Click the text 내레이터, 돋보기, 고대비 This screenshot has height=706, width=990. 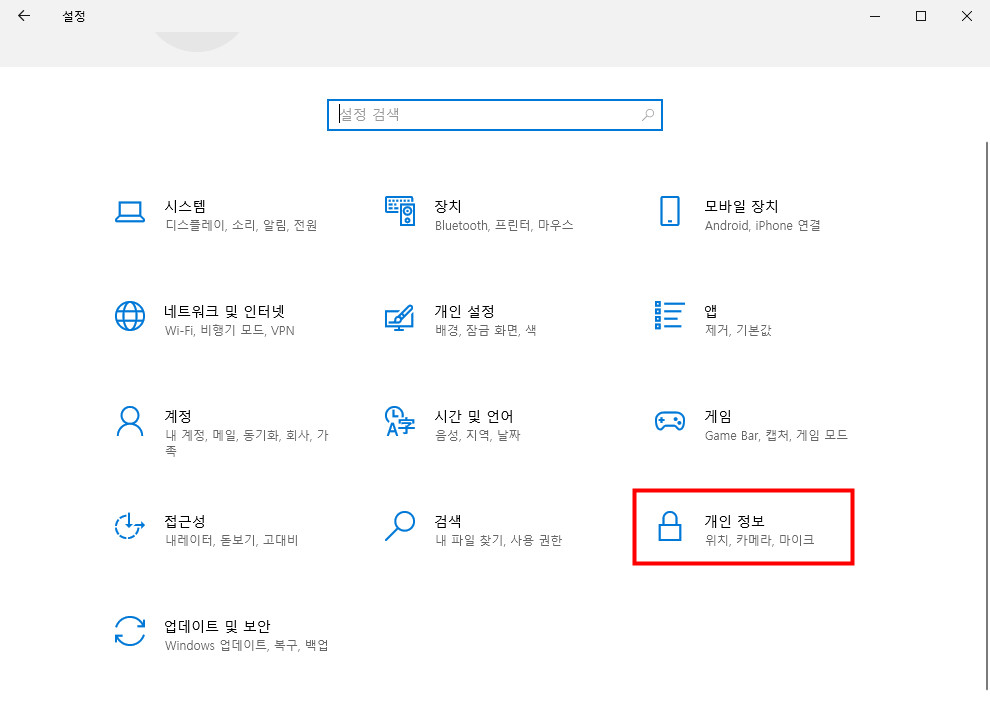pyautogui.click(x=231, y=540)
